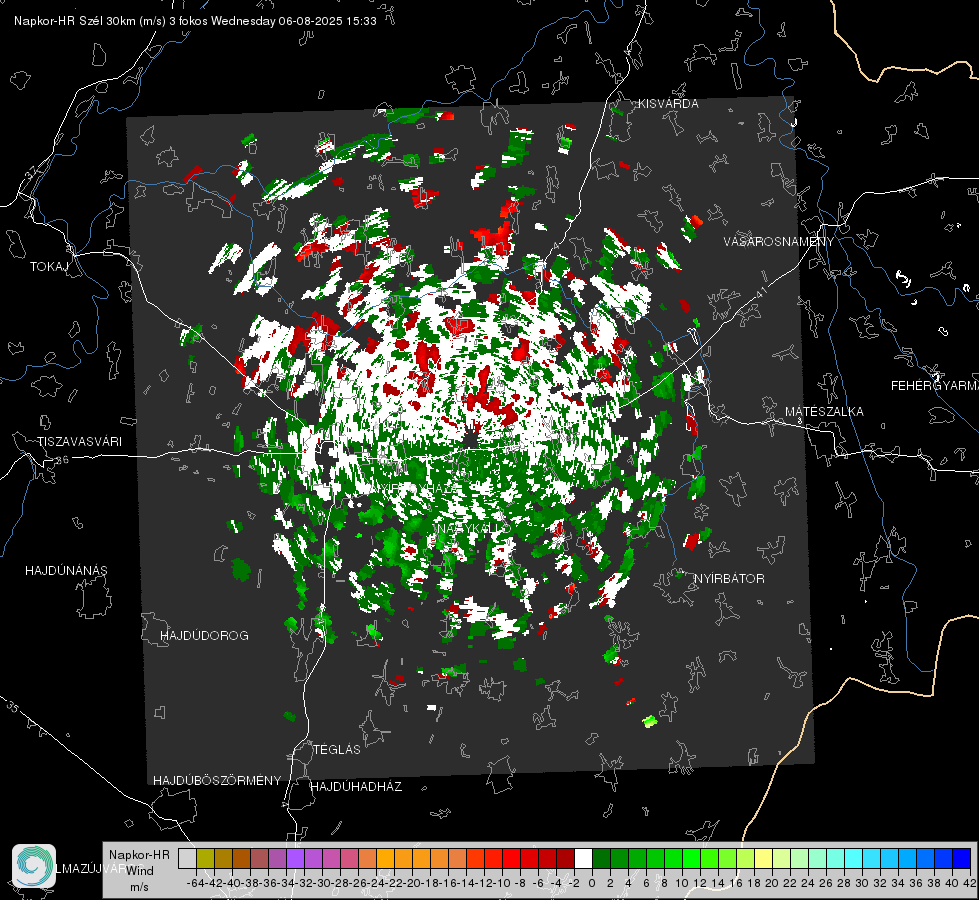The image size is (979, 900).
Task: Click road number 36 near Tiszavasvári
Action: [x=62, y=460]
